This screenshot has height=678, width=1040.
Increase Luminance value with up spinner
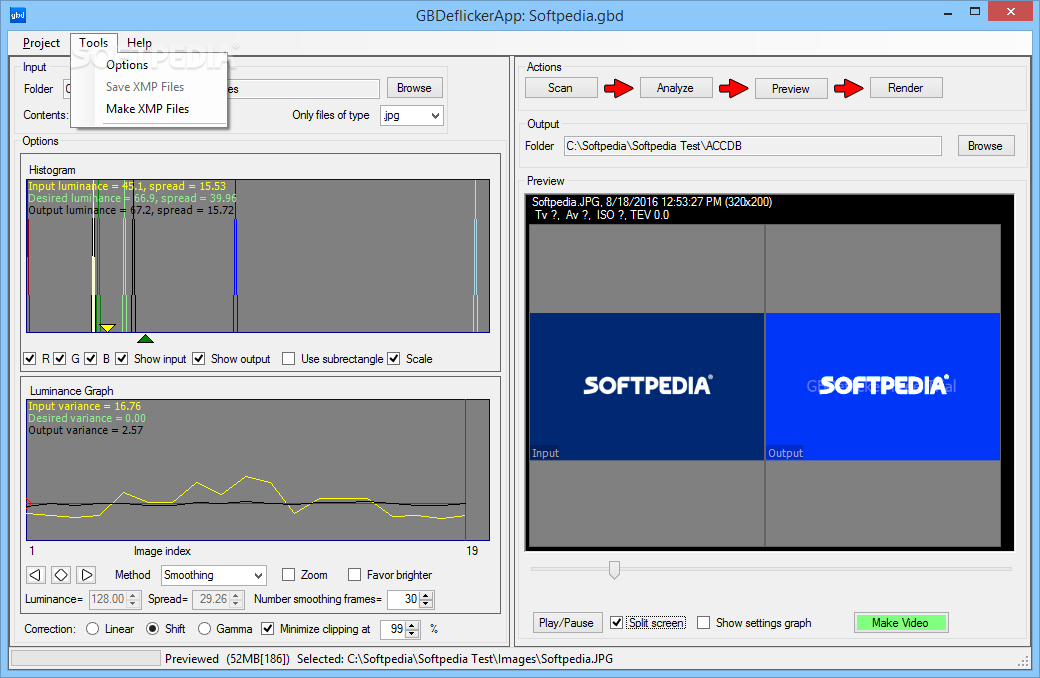click(133, 595)
